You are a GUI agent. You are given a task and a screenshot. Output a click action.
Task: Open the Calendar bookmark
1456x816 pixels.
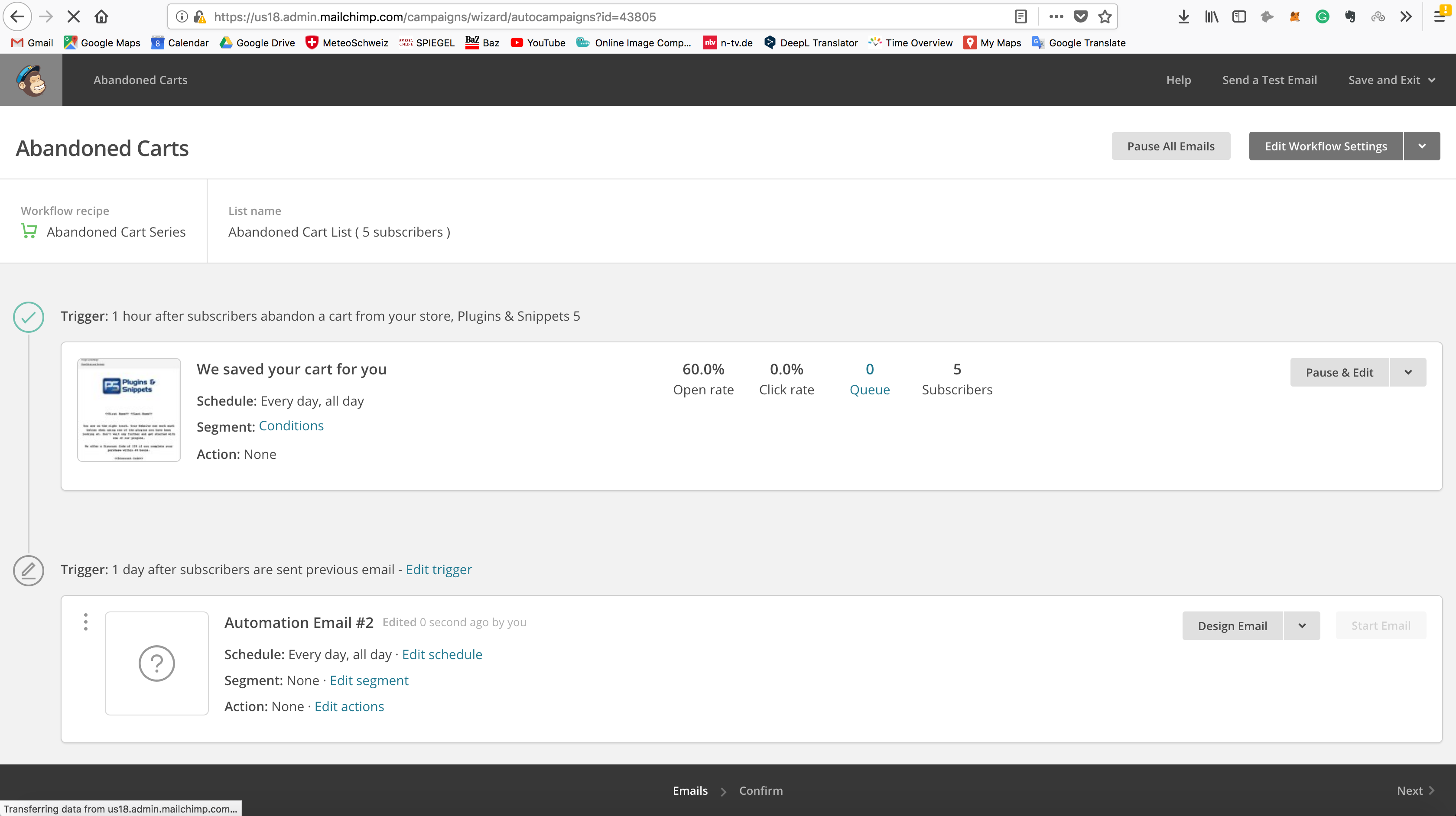click(x=180, y=42)
